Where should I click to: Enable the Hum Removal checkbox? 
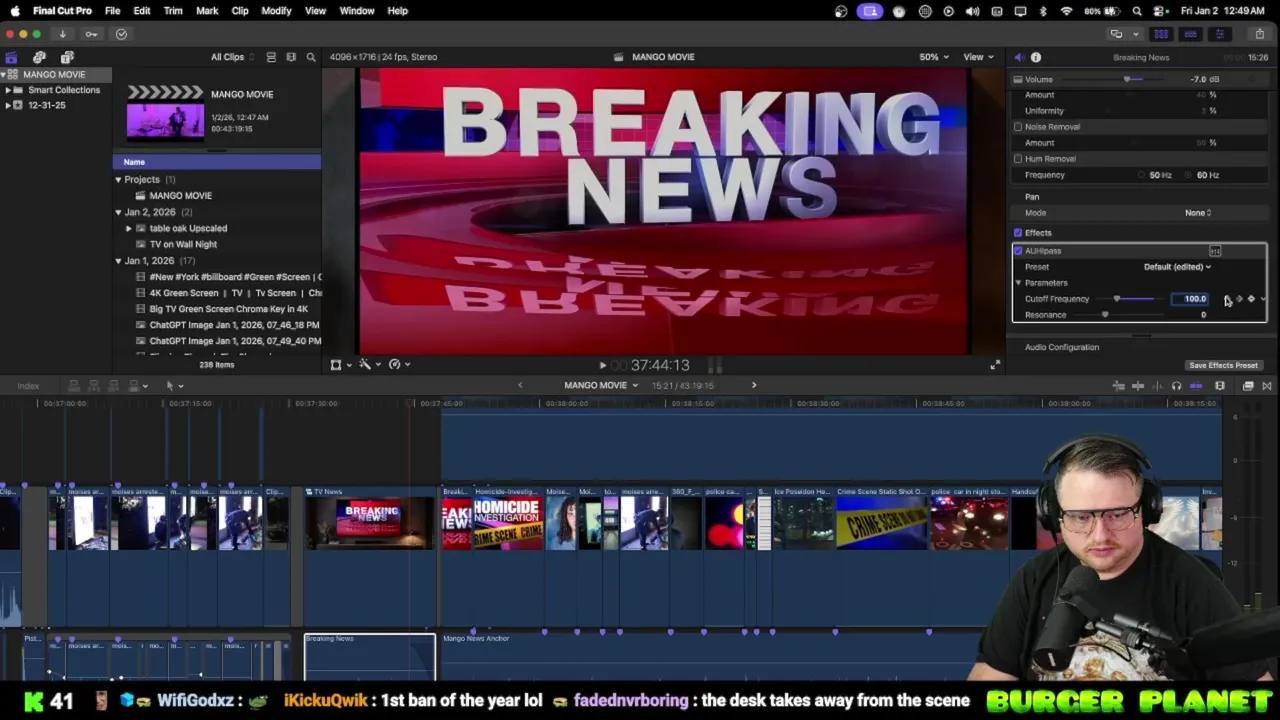pyautogui.click(x=1018, y=159)
